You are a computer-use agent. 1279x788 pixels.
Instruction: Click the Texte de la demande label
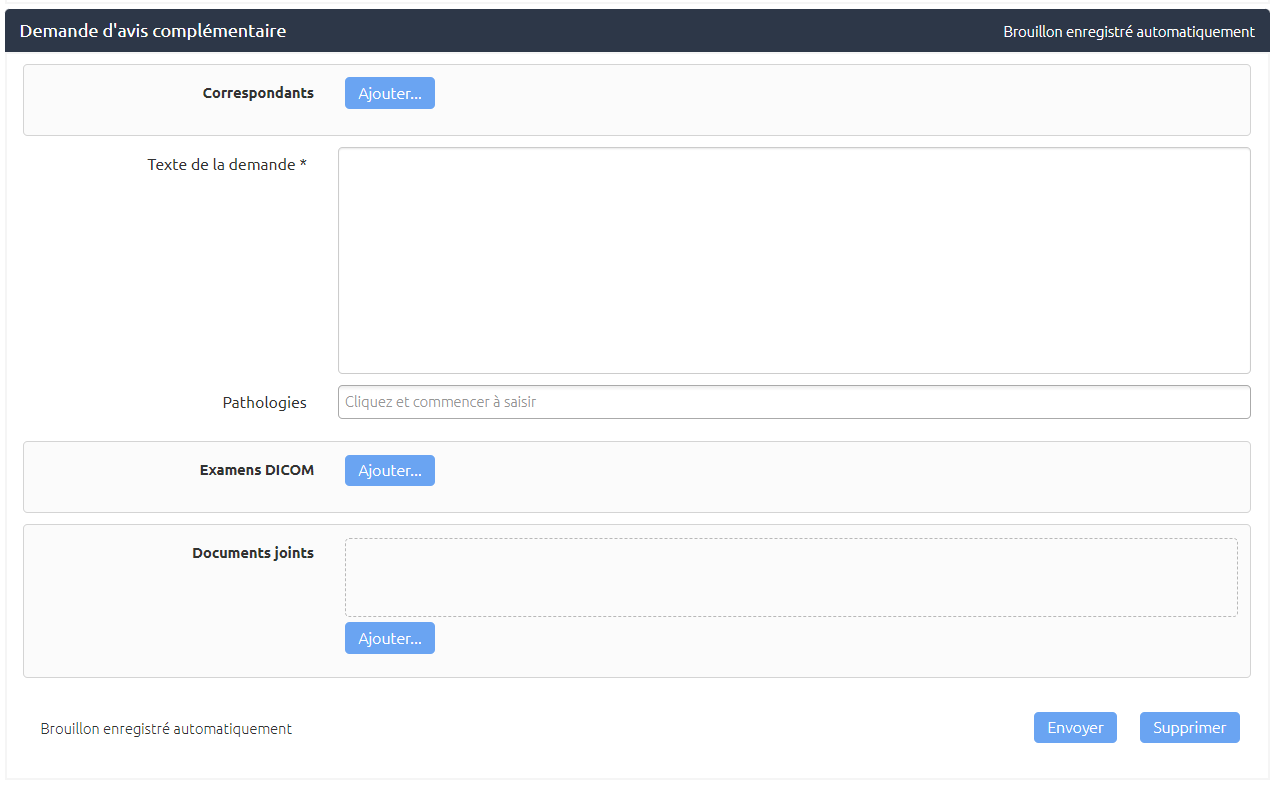coord(221,164)
